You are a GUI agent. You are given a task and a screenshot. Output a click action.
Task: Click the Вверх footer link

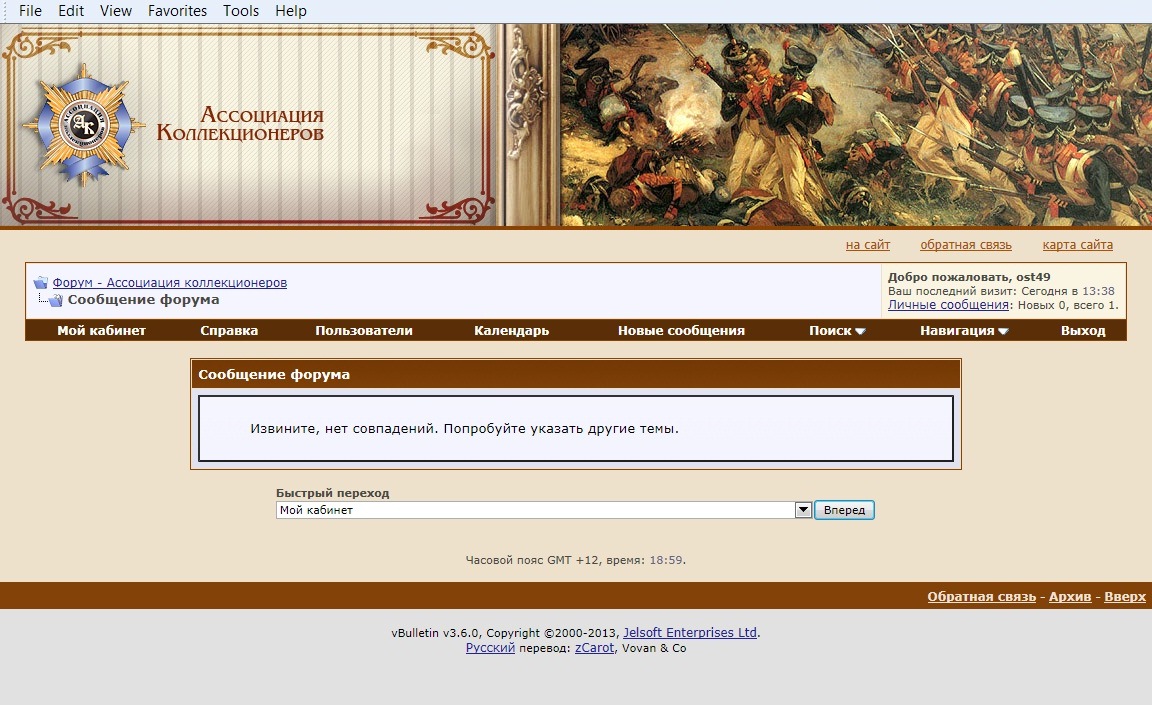click(x=1125, y=596)
